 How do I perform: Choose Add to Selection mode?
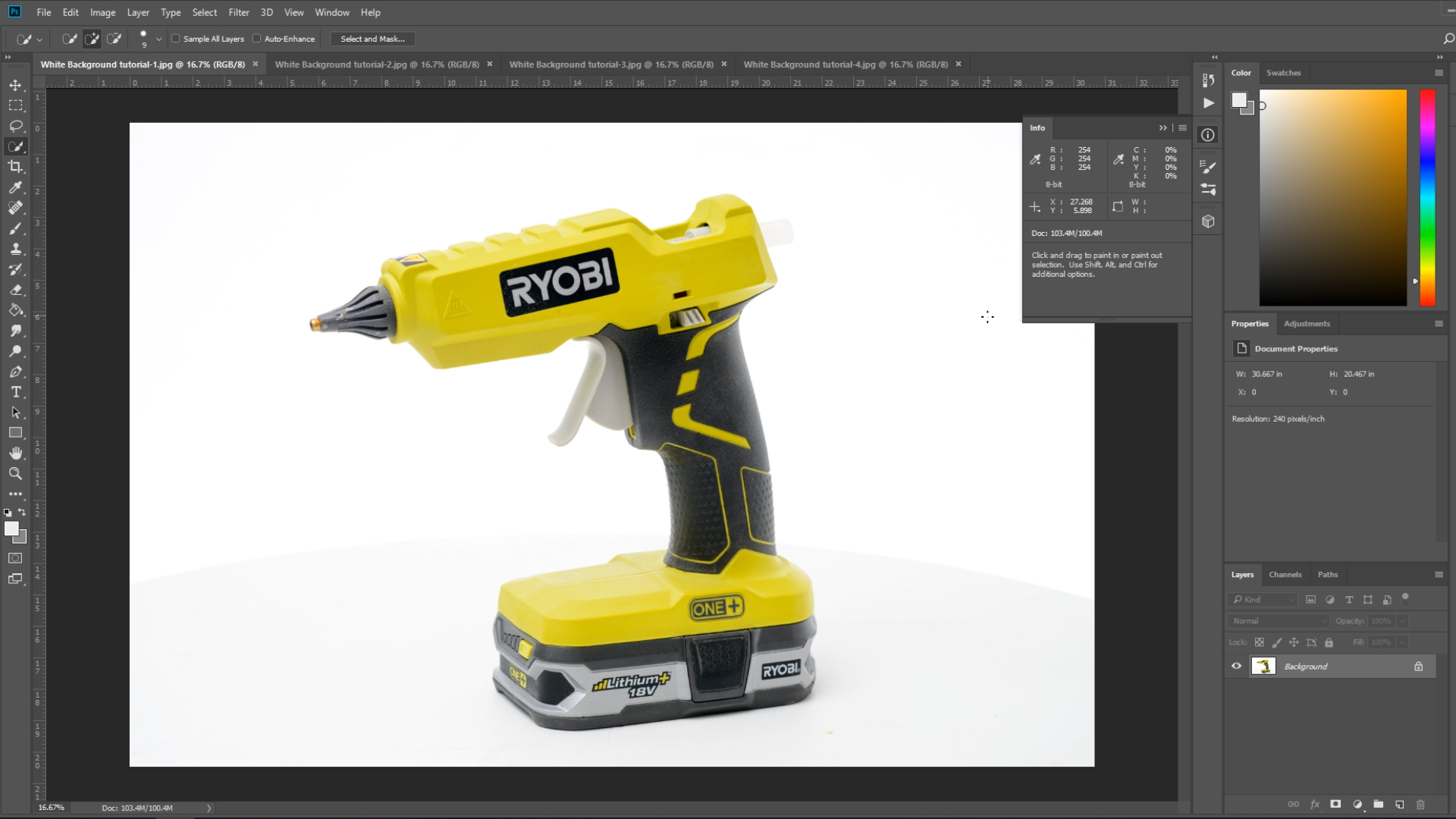[x=92, y=39]
